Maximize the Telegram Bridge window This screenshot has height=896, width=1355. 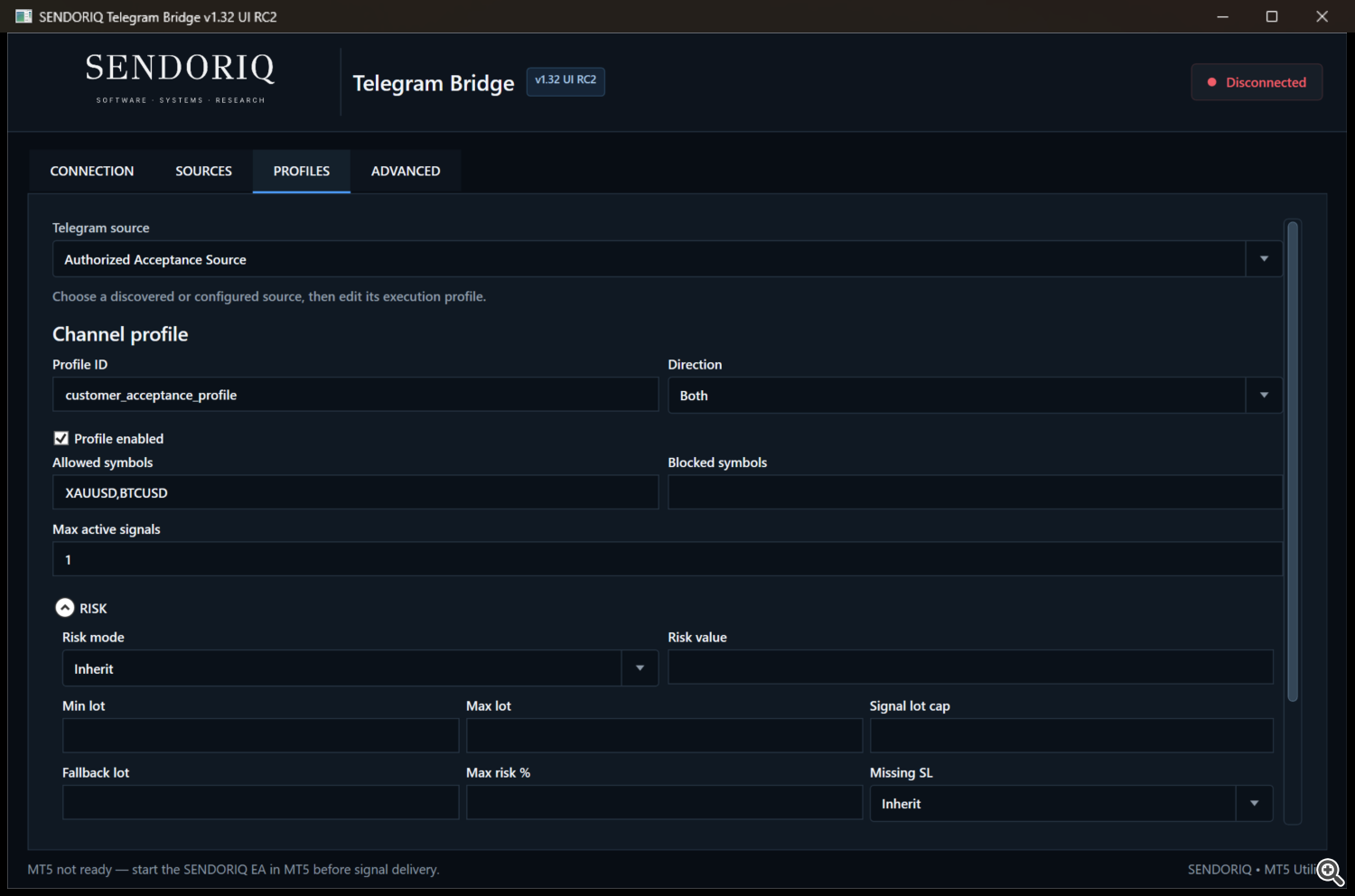click(1272, 16)
